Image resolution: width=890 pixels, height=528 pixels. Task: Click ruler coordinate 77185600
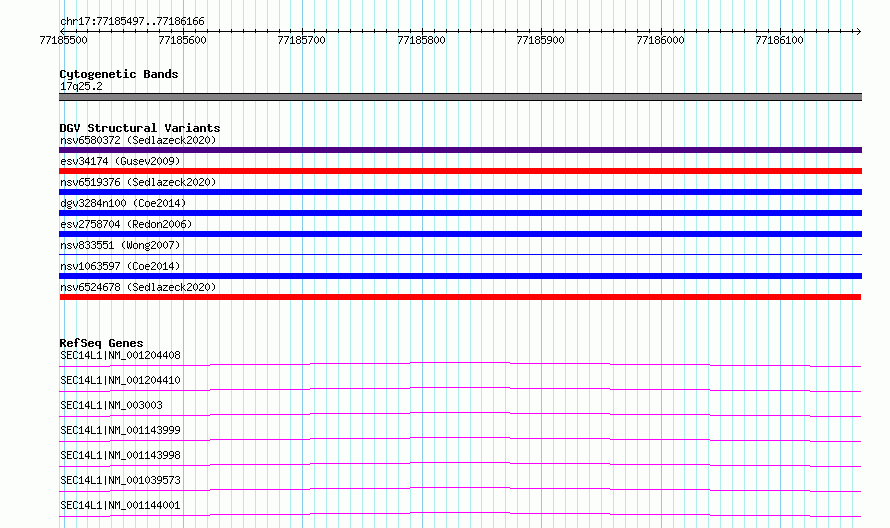[183, 40]
